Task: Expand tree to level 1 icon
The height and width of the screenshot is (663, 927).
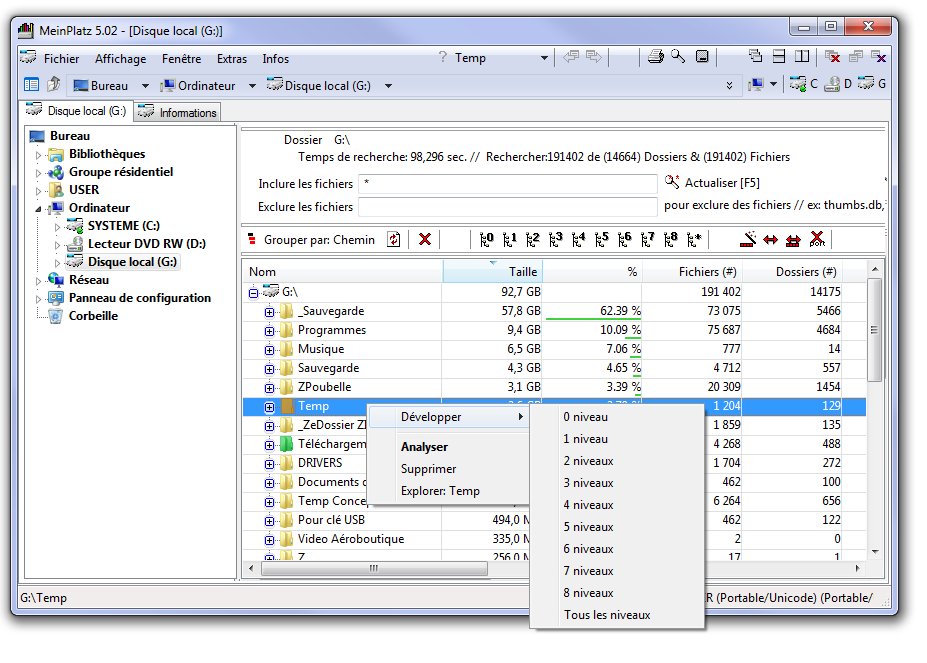Action: coord(509,240)
